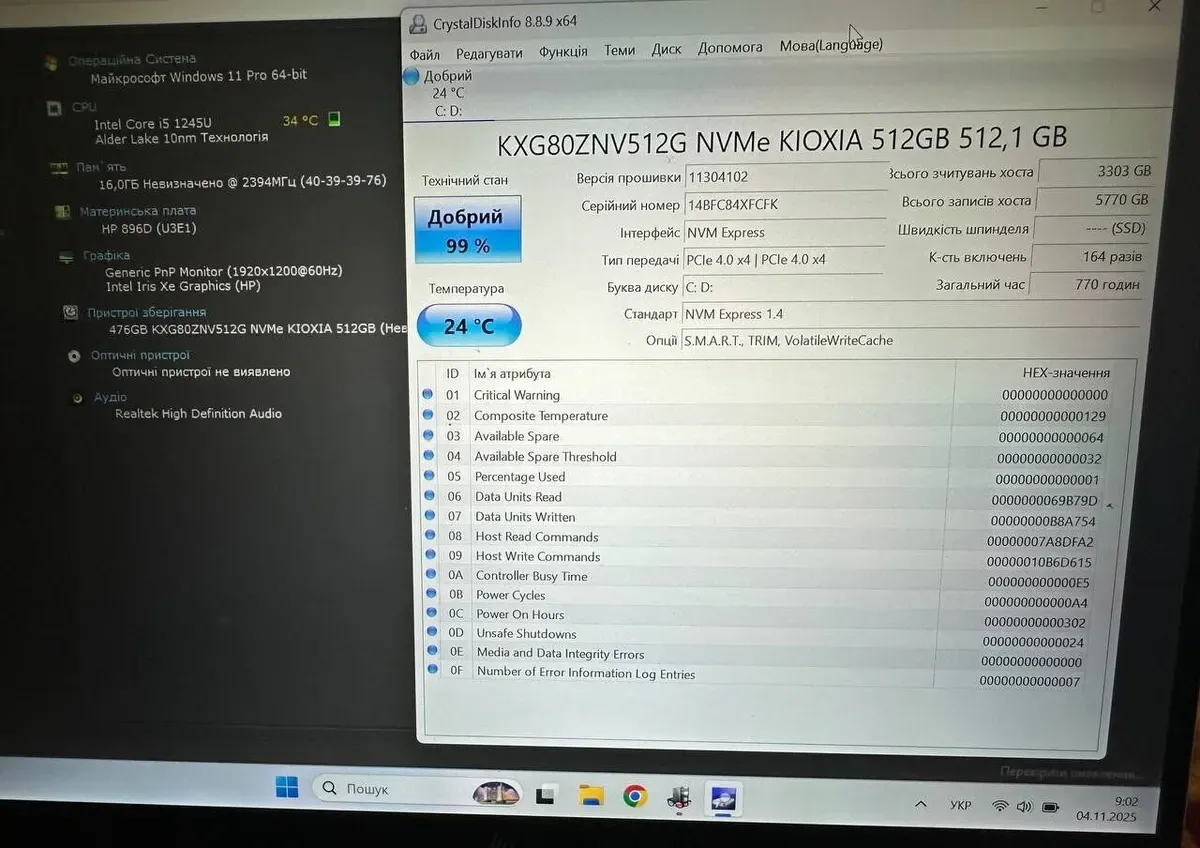The height and width of the screenshot is (848, 1200).
Task: Open the Функція menu
Action: coord(563,52)
